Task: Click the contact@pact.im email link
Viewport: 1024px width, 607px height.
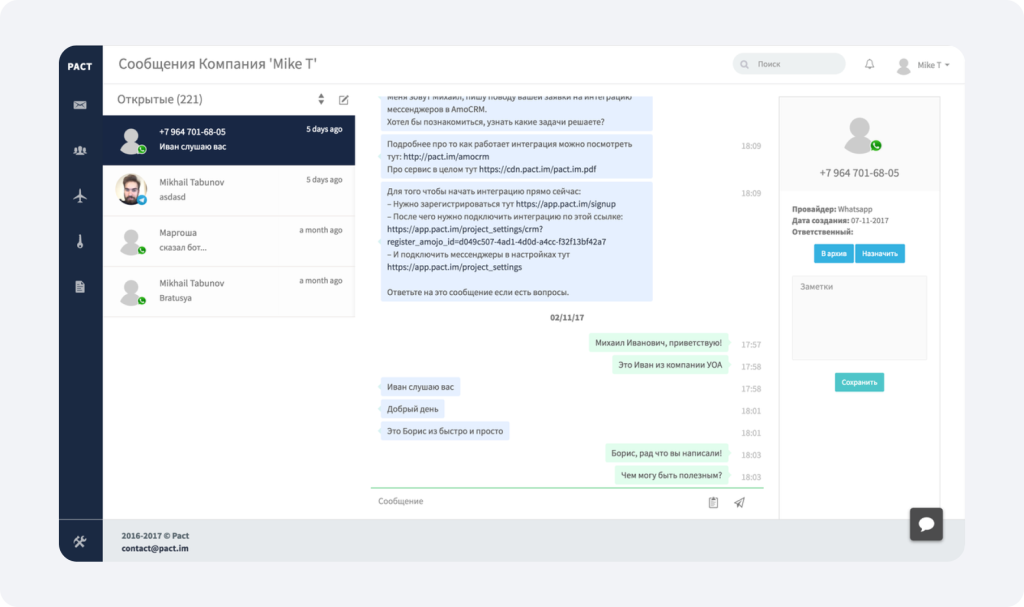Action: coord(155,548)
